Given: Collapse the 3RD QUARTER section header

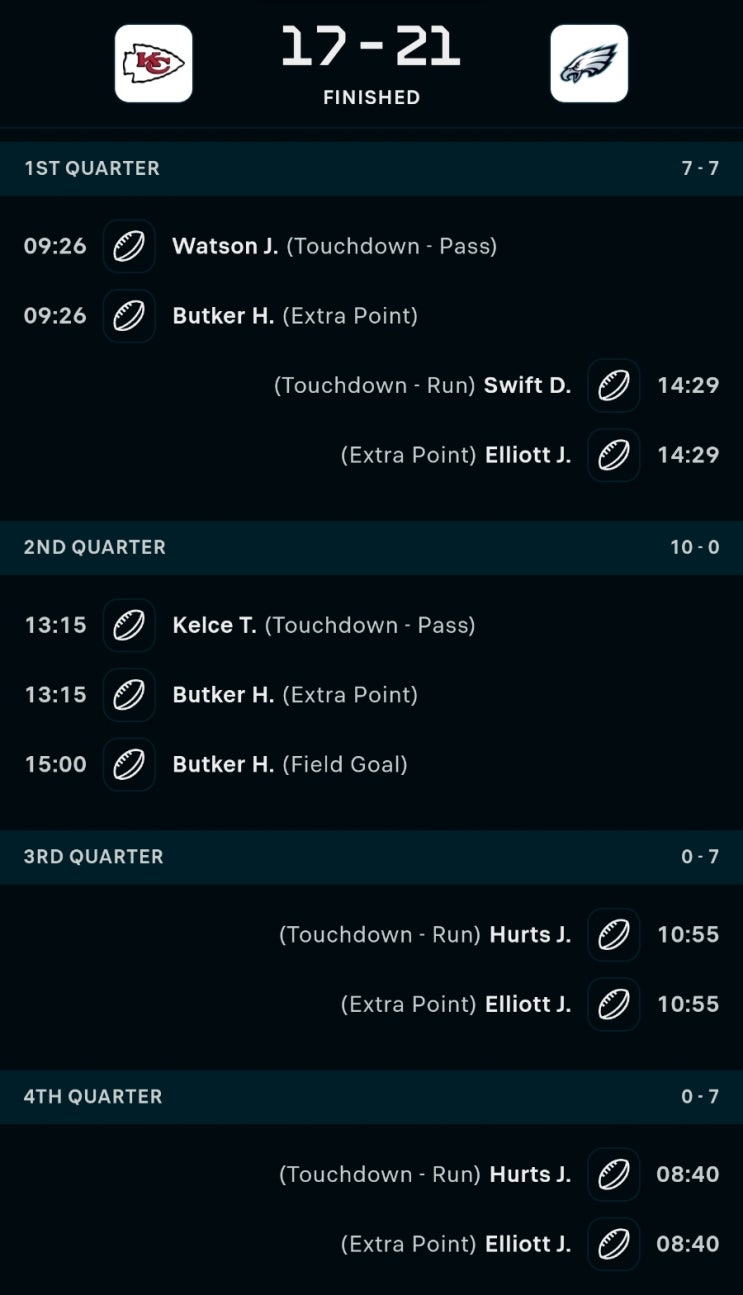Looking at the screenshot, I should 371,857.
